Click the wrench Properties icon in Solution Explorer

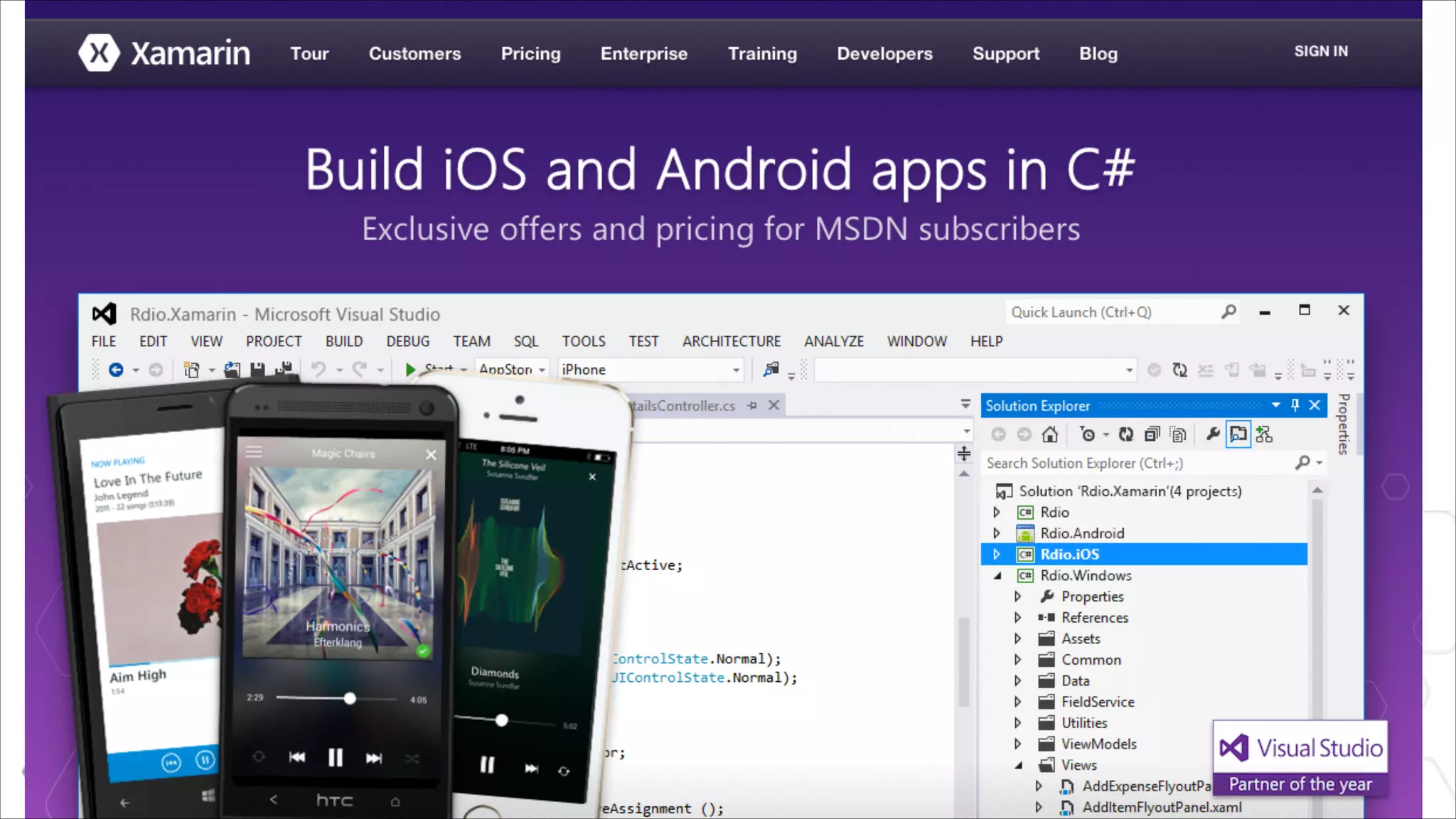(x=1213, y=434)
